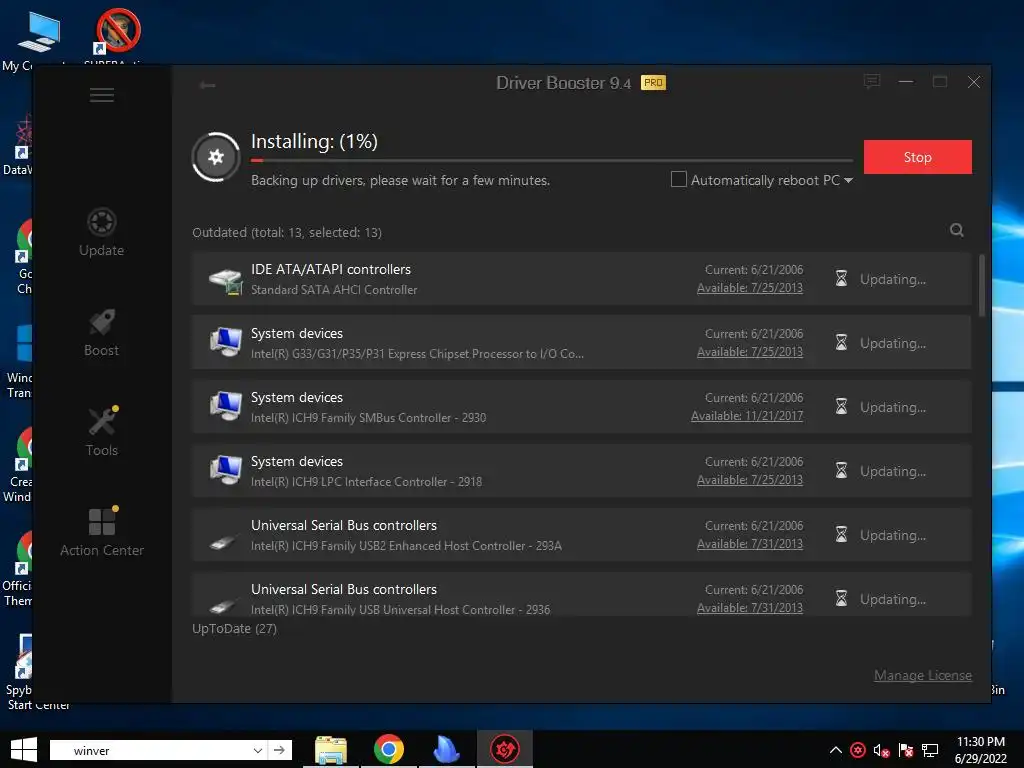Click hourglass icon for SMBus Controller row
Viewport: 1024px width, 768px height.
(x=841, y=407)
